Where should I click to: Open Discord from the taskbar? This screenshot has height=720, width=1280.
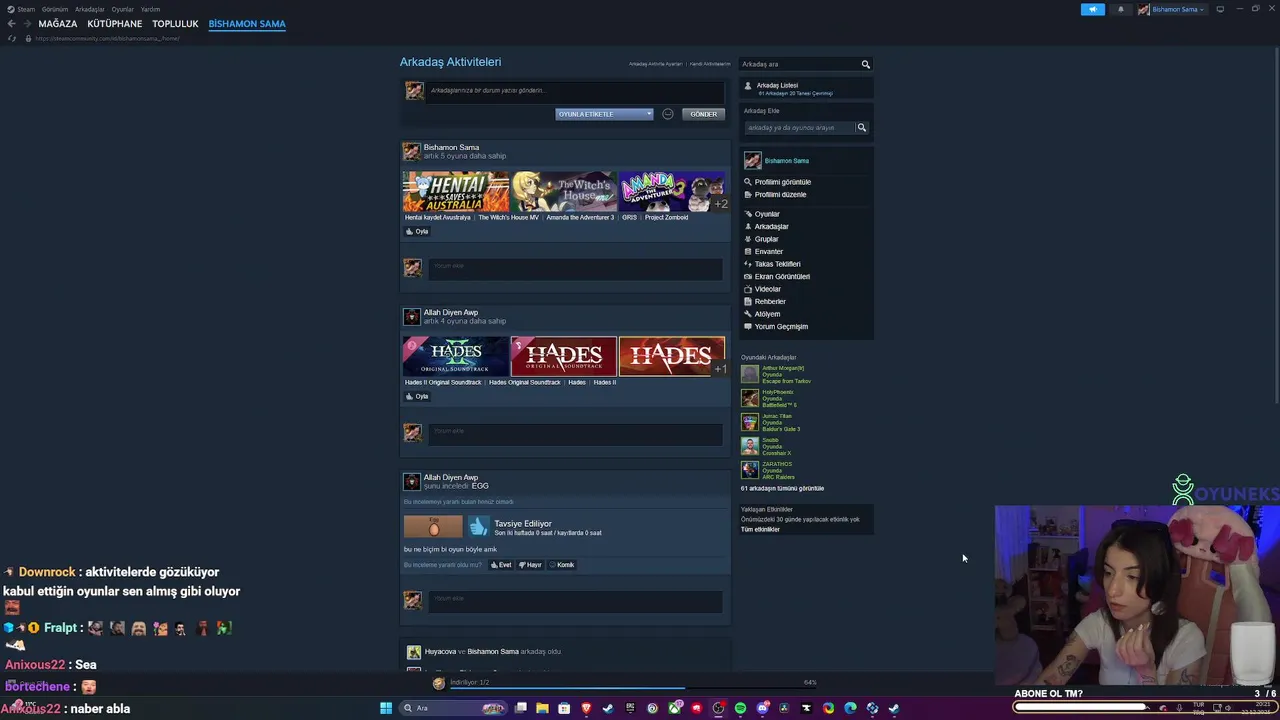click(762, 708)
